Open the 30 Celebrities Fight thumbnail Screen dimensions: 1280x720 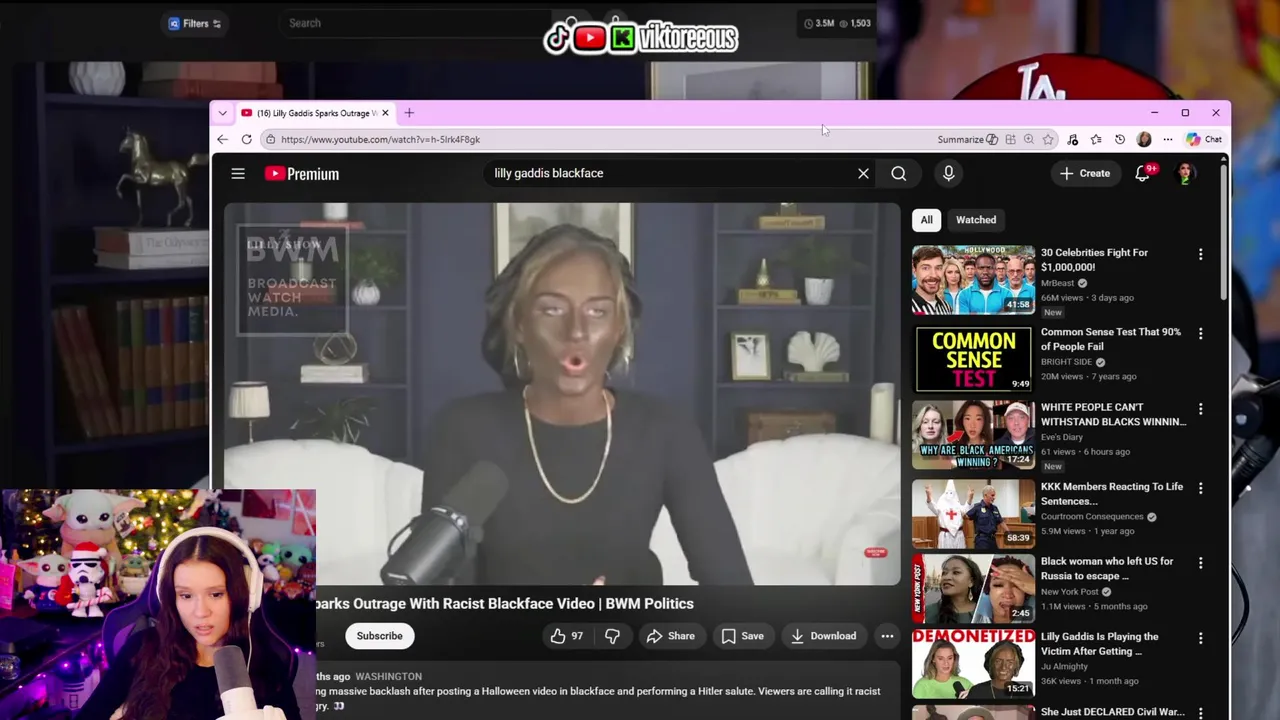[x=973, y=279]
